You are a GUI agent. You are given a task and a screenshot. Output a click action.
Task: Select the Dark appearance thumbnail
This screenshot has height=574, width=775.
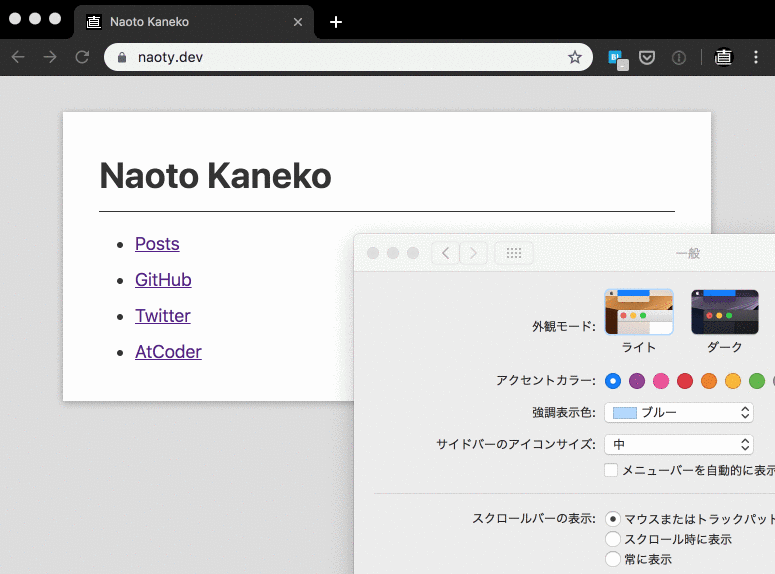coord(724,312)
